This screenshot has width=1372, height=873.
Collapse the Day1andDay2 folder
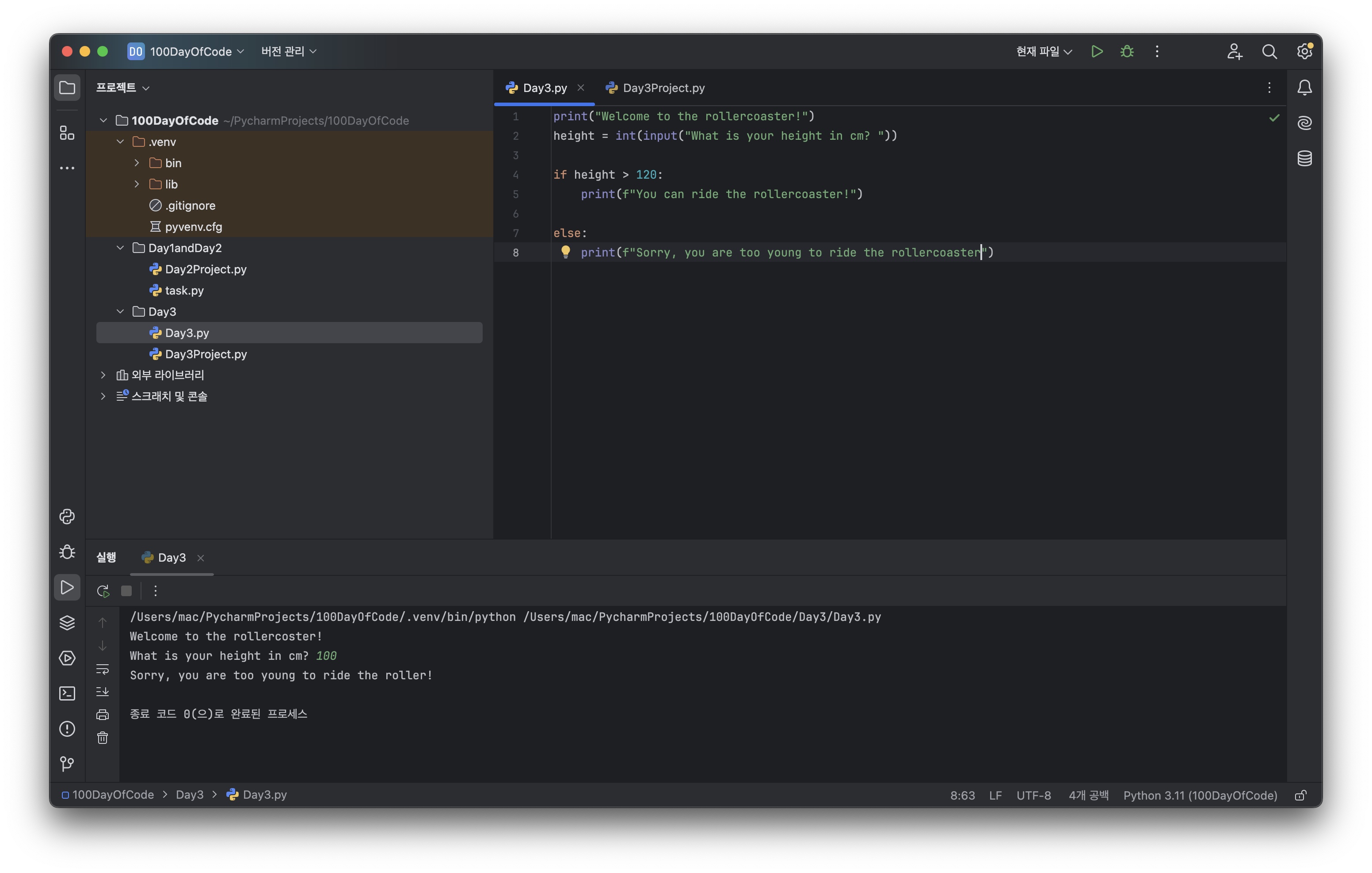coord(120,248)
